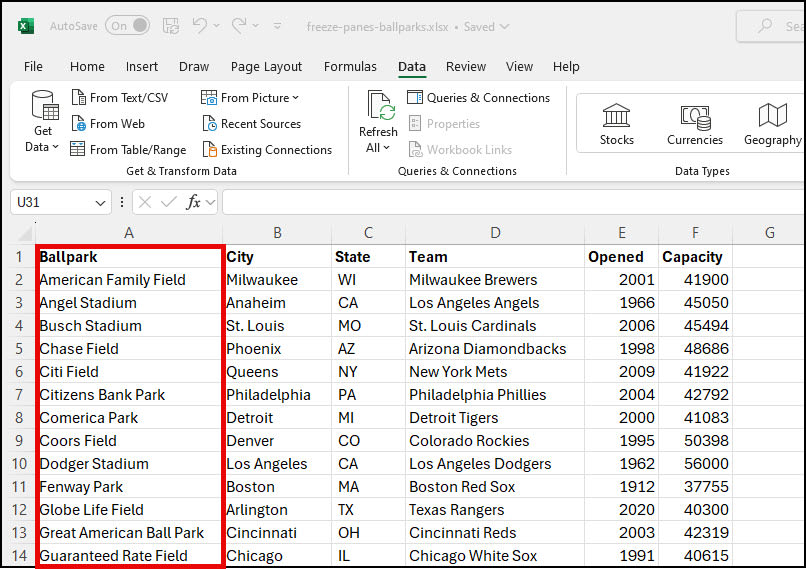Switch to the Review tab
The image size is (806, 569).
(466, 66)
